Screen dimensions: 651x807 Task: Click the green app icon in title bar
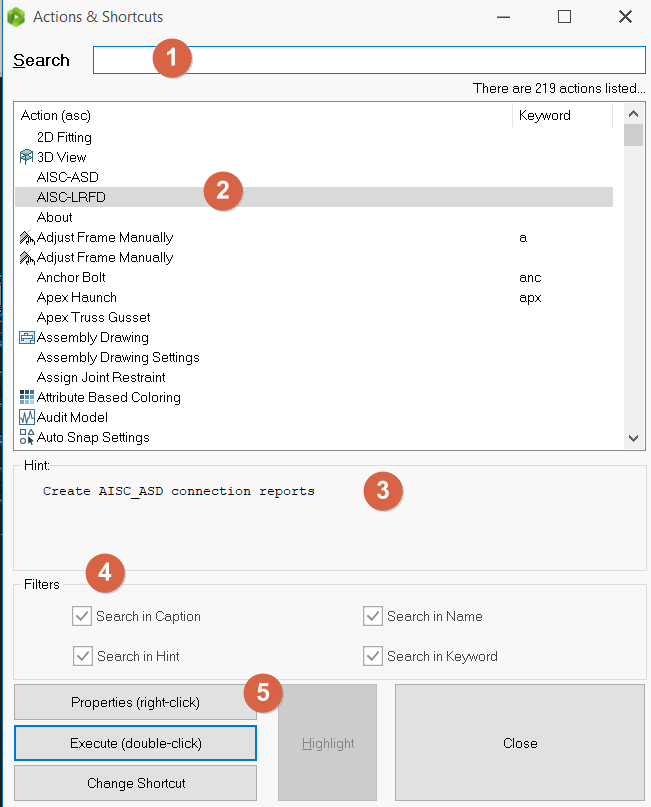[x=15, y=17]
